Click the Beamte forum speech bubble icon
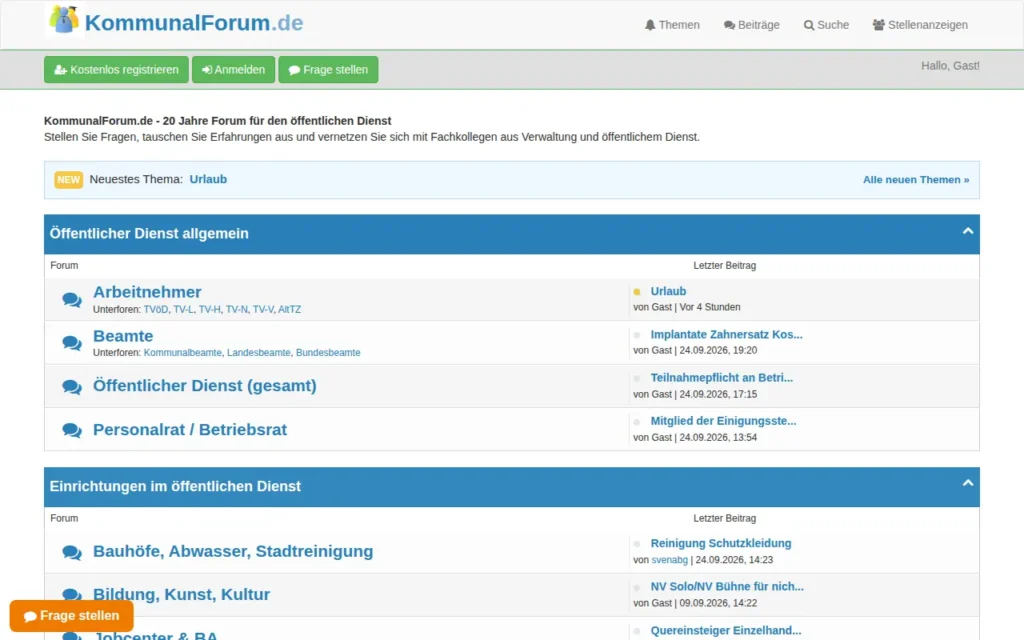 pos(72,343)
